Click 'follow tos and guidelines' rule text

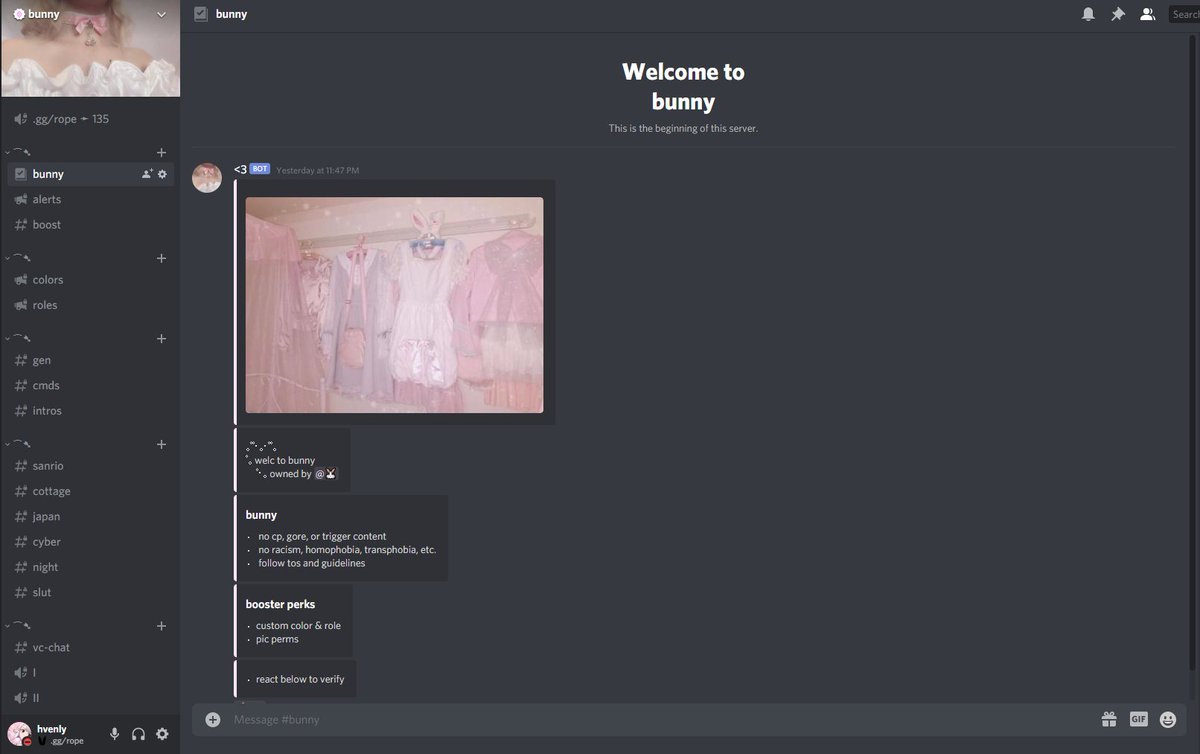point(312,563)
